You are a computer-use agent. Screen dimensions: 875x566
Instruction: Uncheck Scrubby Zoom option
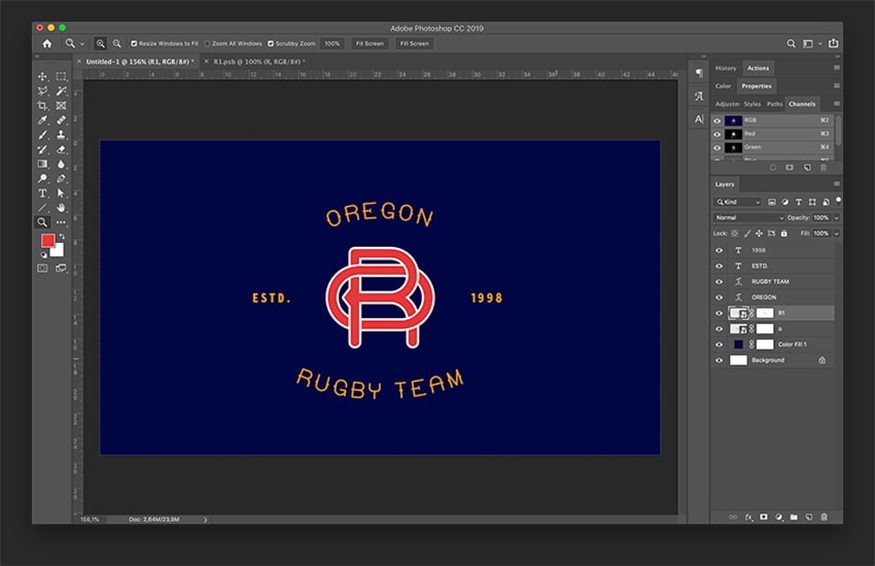(271, 44)
